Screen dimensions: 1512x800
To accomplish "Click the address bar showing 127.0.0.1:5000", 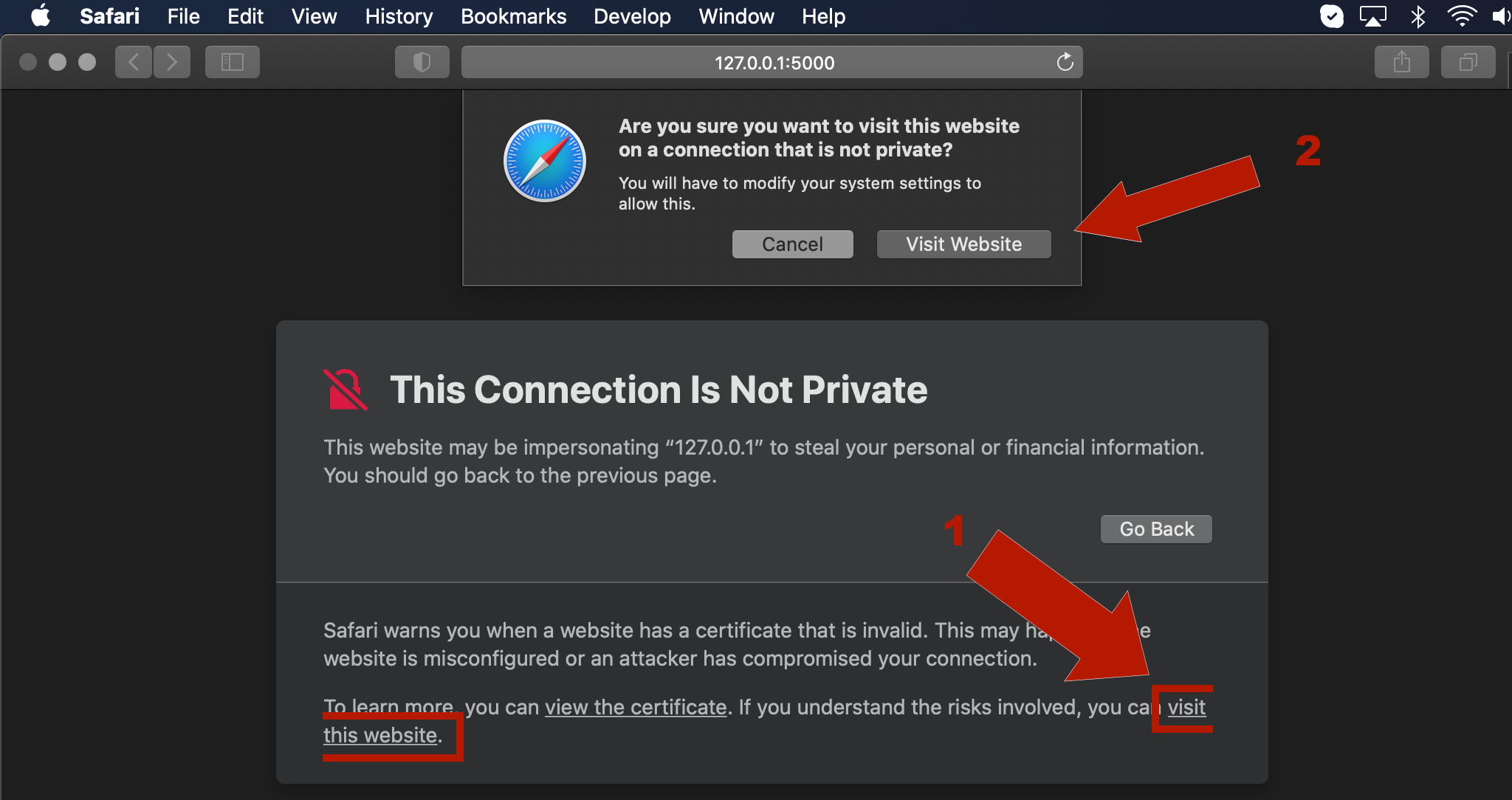I will tap(772, 62).
